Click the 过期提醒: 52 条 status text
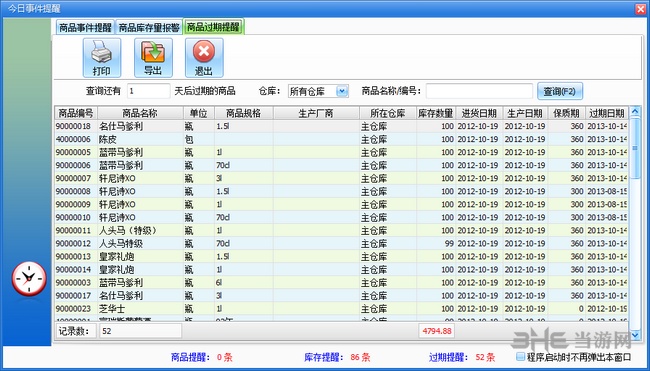The height and width of the screenshot is (371, 650). click(462, 357)
